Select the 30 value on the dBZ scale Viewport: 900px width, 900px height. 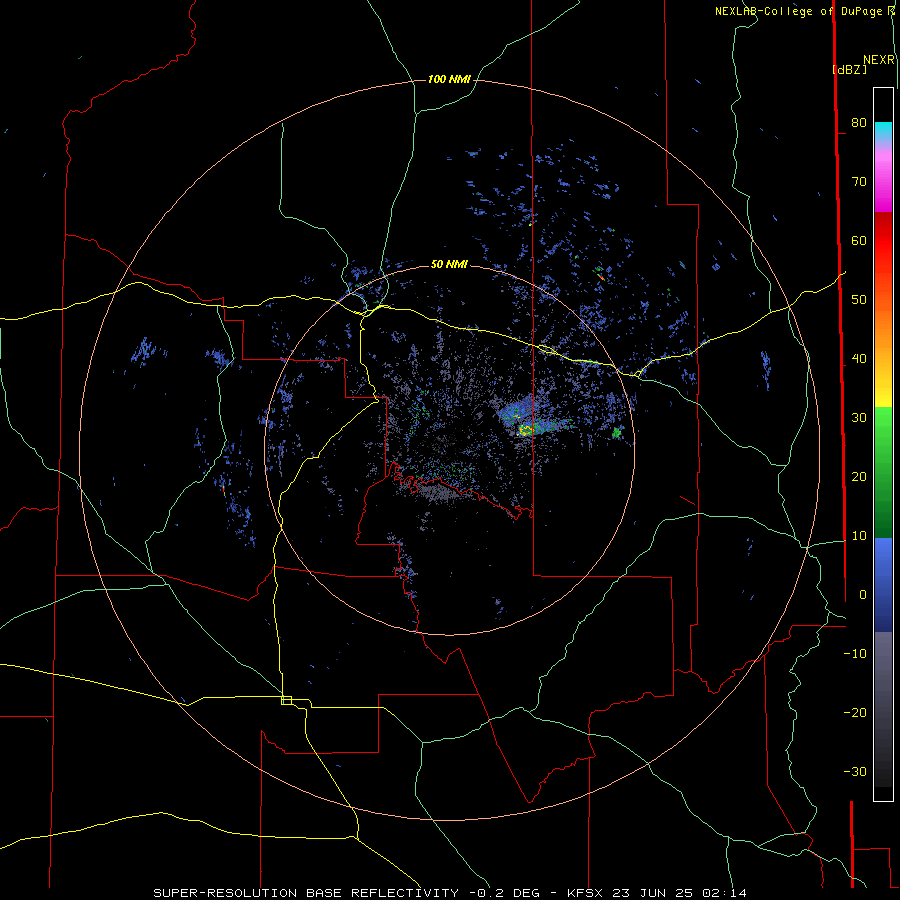(859, 418)
